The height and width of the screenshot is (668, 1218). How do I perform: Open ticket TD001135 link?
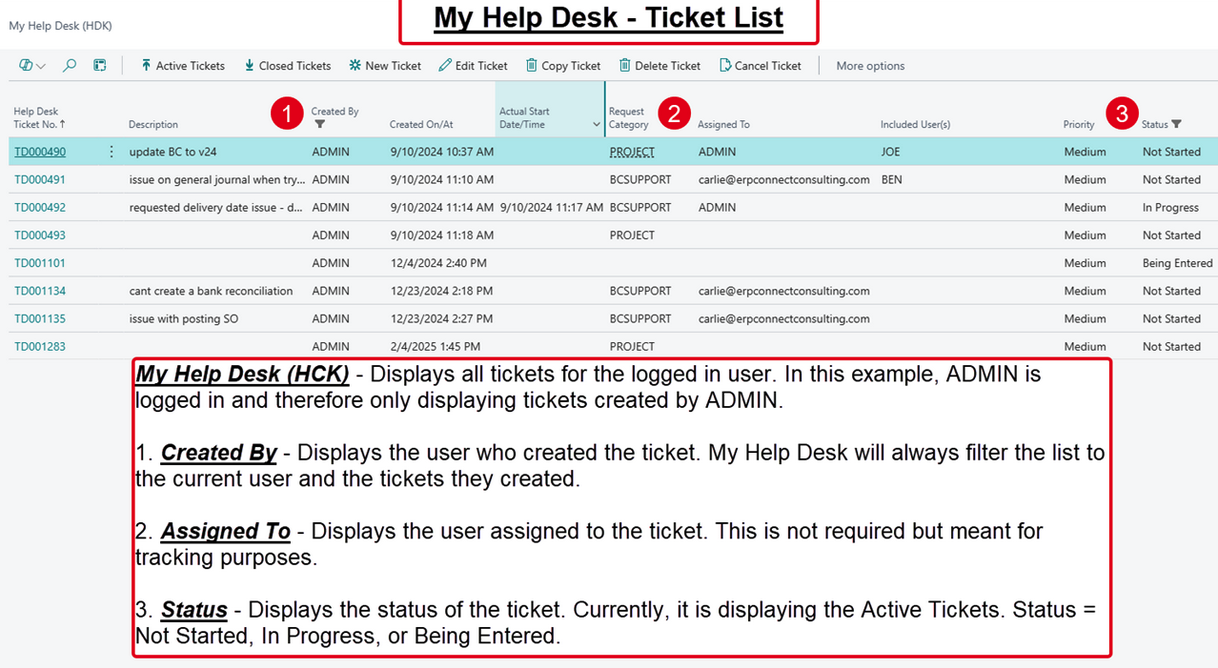(x=40, y=319)
